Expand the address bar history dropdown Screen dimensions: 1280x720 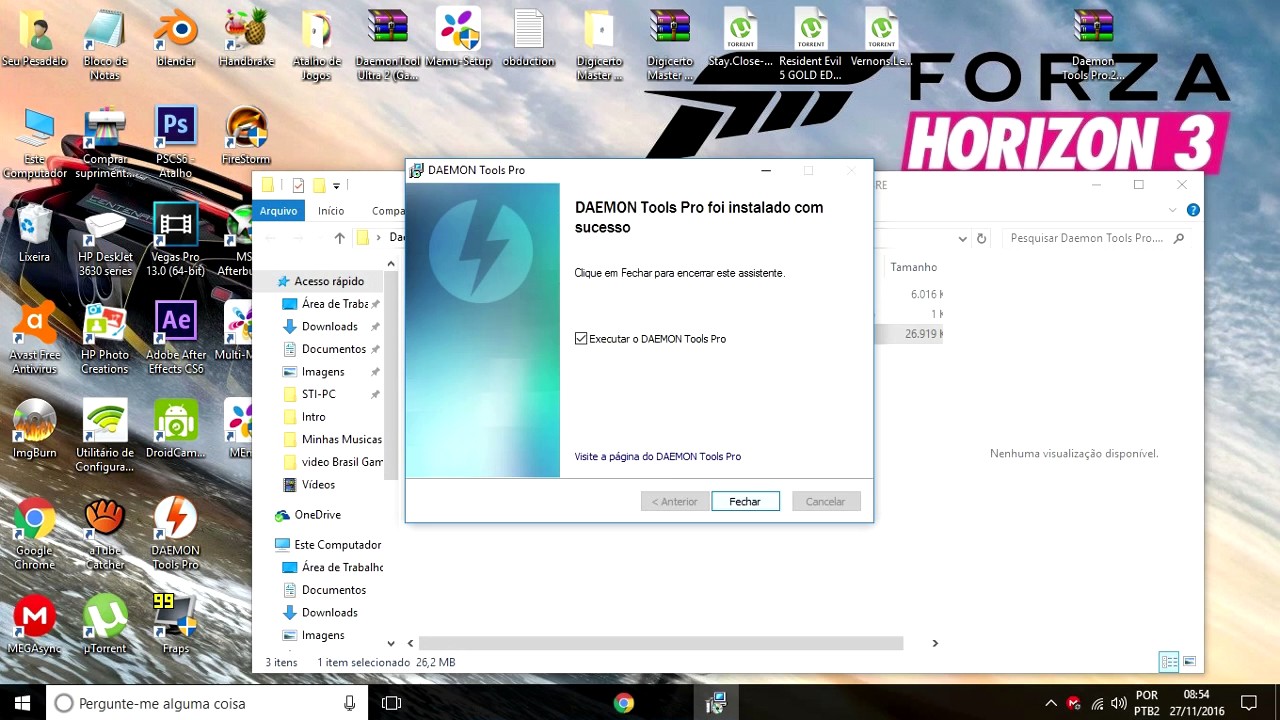[x=962, y=238]
